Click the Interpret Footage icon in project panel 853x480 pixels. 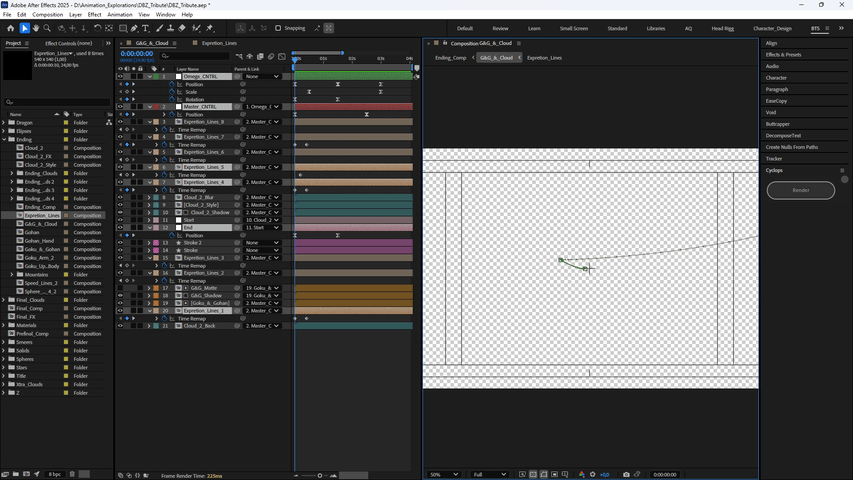5,475
